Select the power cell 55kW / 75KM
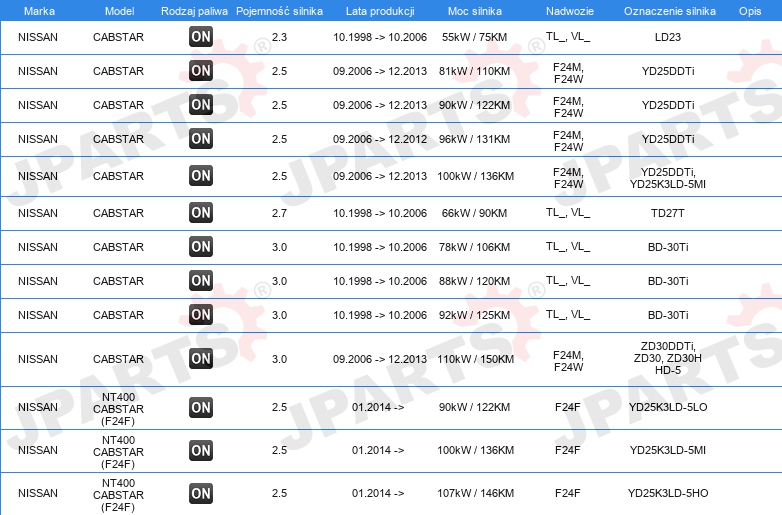 click(474, 37)
